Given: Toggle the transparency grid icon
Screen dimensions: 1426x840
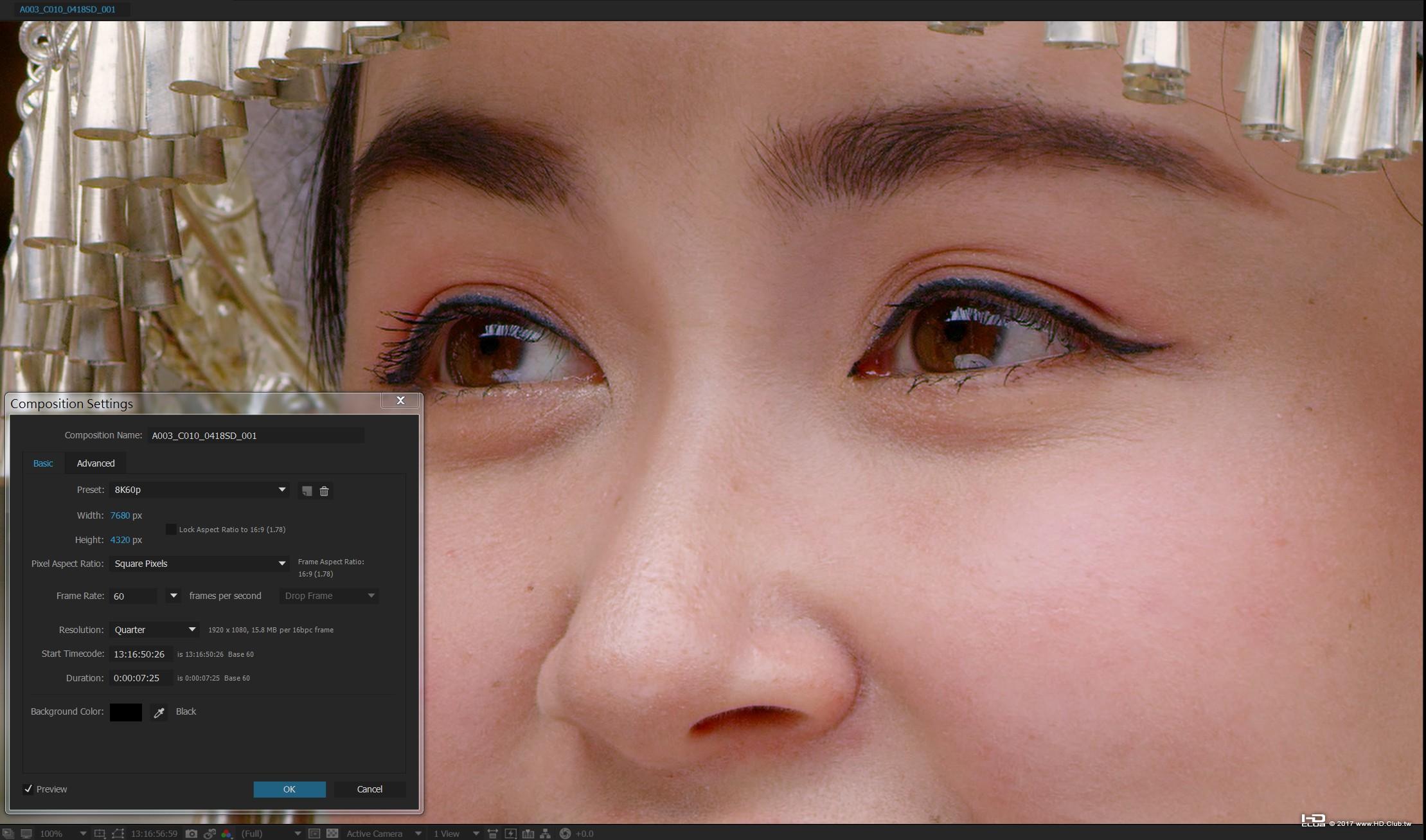Looking at the screenshot, I should pyautogui.click(x=332, y=834).
